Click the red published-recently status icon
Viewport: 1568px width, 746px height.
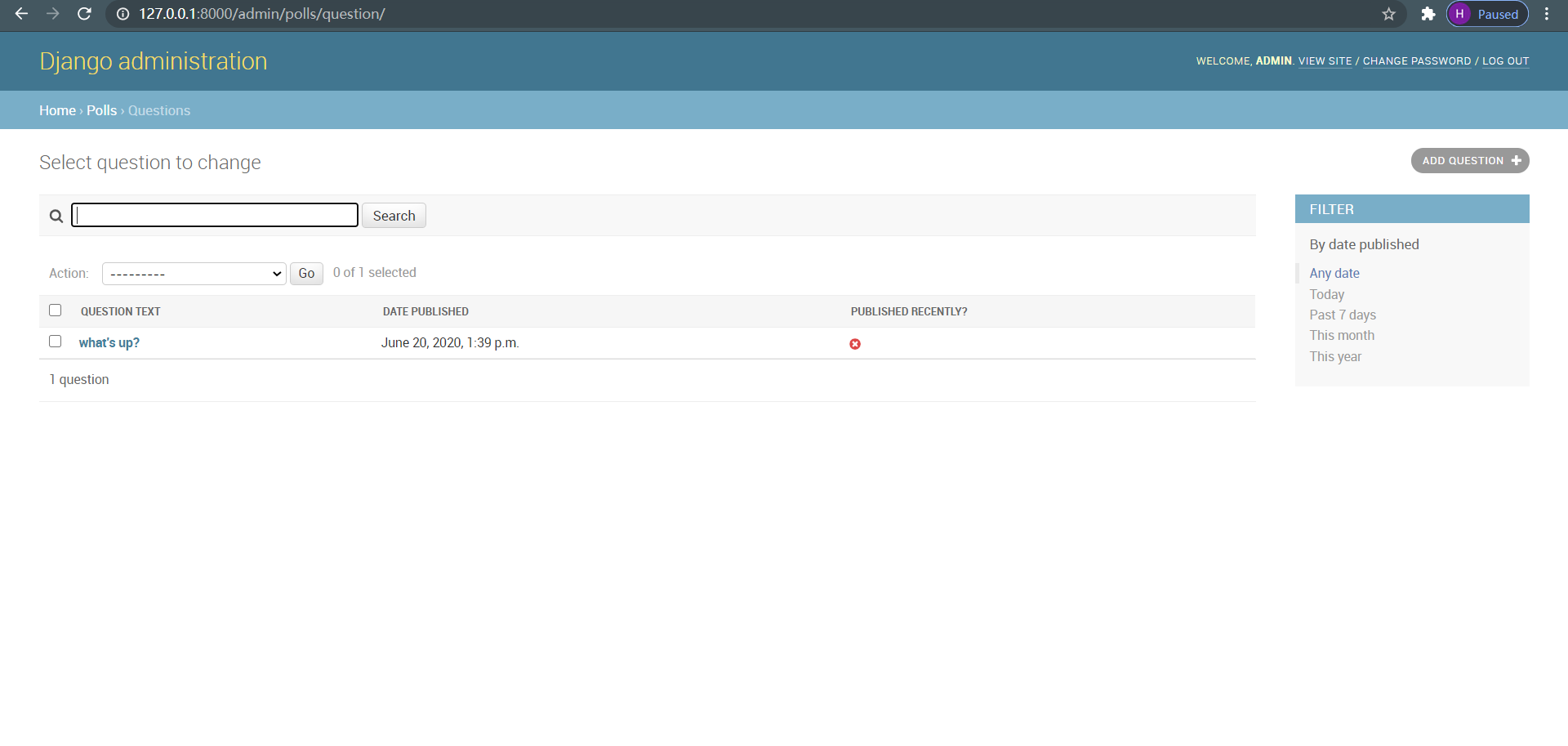pyautogui.click(x=855, y=344)
